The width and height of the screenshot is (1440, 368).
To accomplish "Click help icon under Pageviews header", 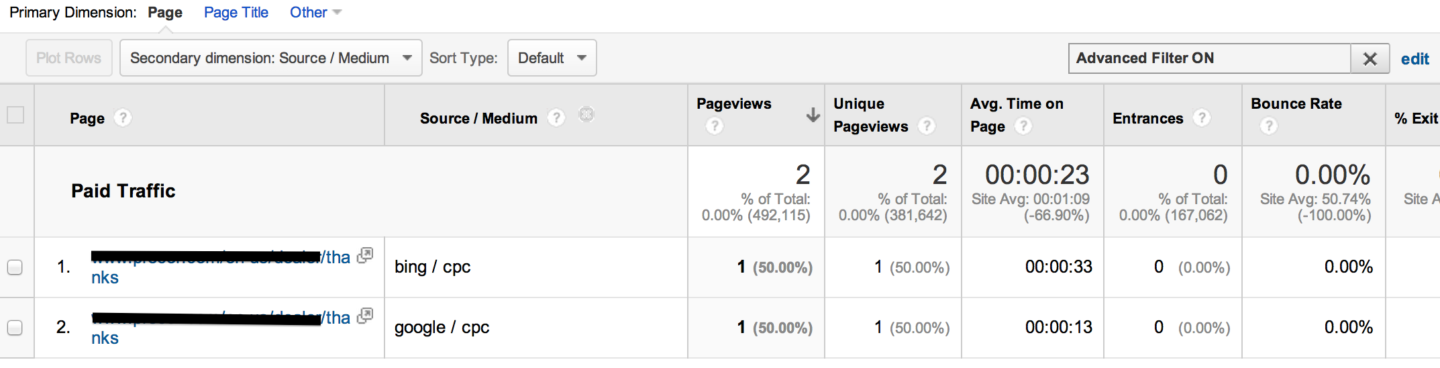I will click(714, 127).
